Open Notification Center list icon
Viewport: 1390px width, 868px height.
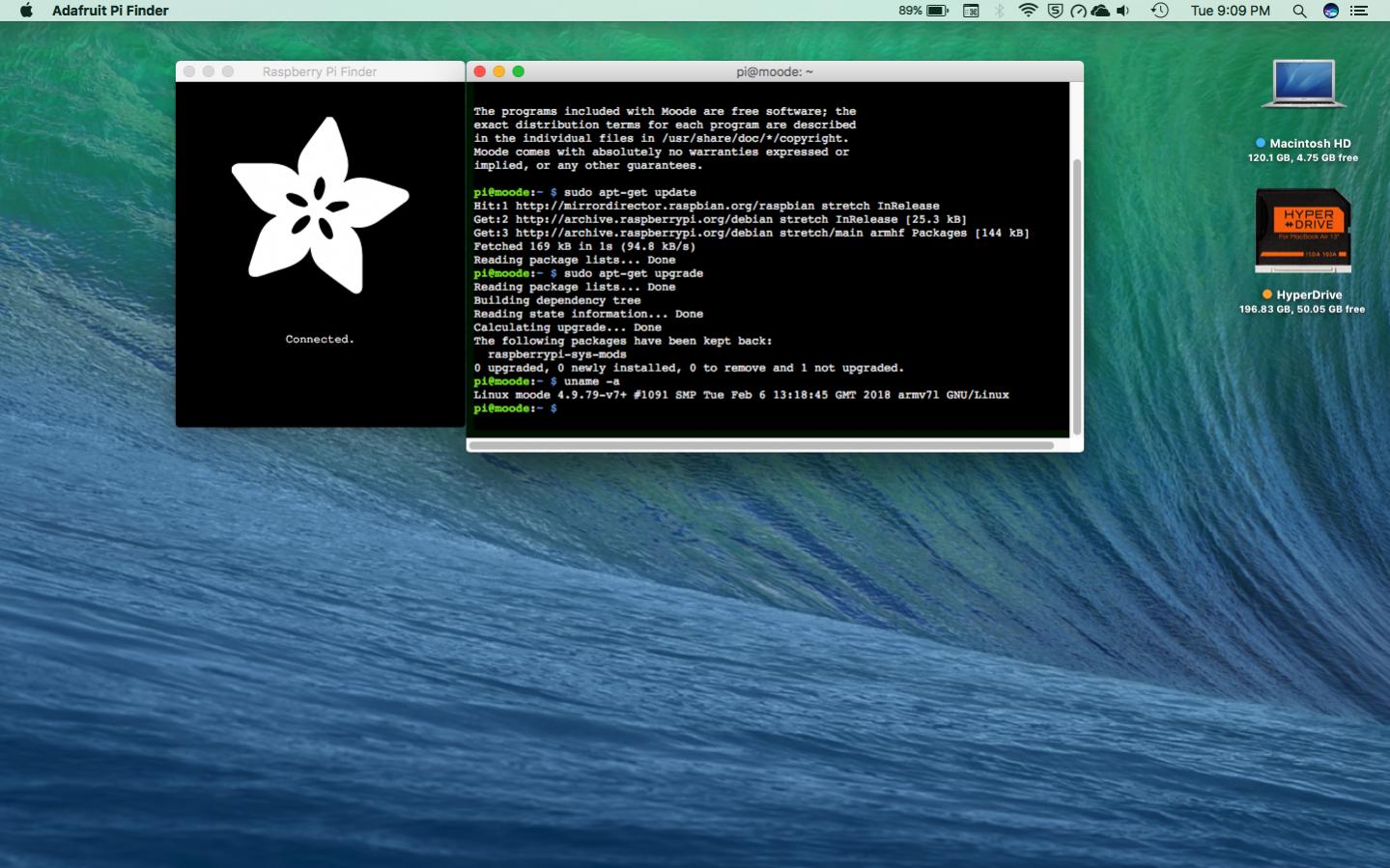[x=1359, y=11]
